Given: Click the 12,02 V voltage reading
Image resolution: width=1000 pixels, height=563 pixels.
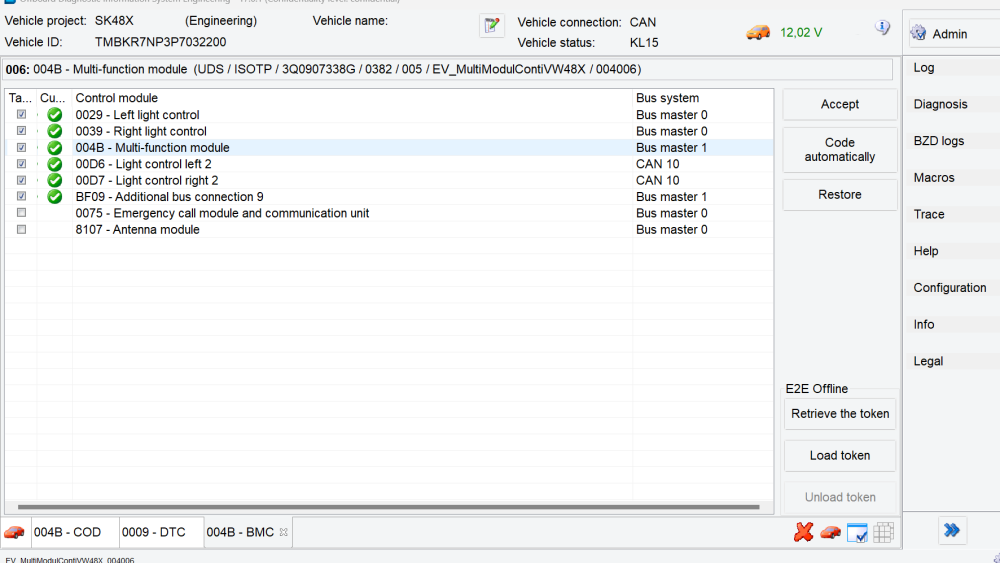Looking at the screenshot, I should click(801, 33).
